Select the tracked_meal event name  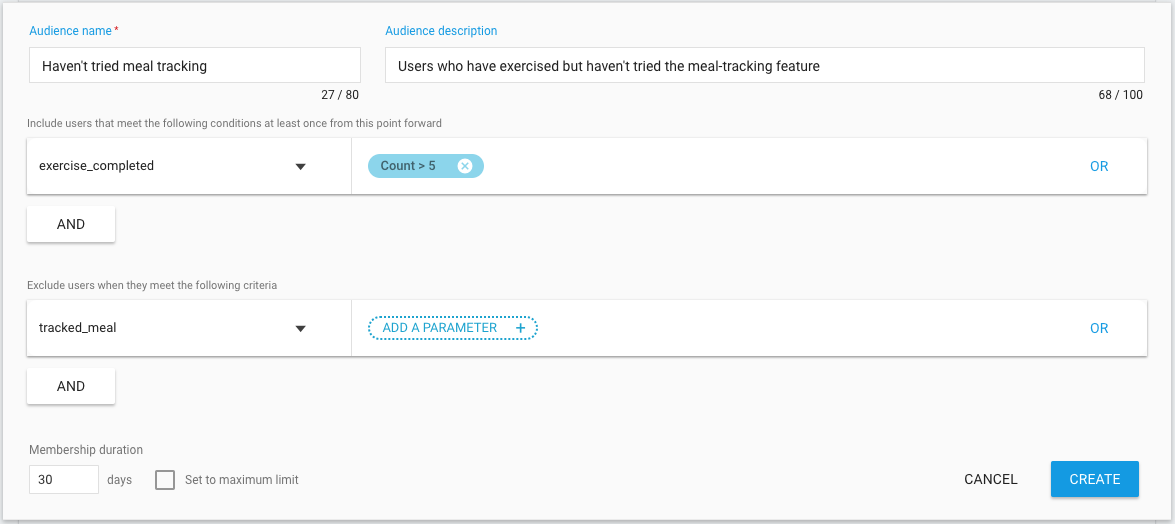pyautogui.click(x=78, y=327)
